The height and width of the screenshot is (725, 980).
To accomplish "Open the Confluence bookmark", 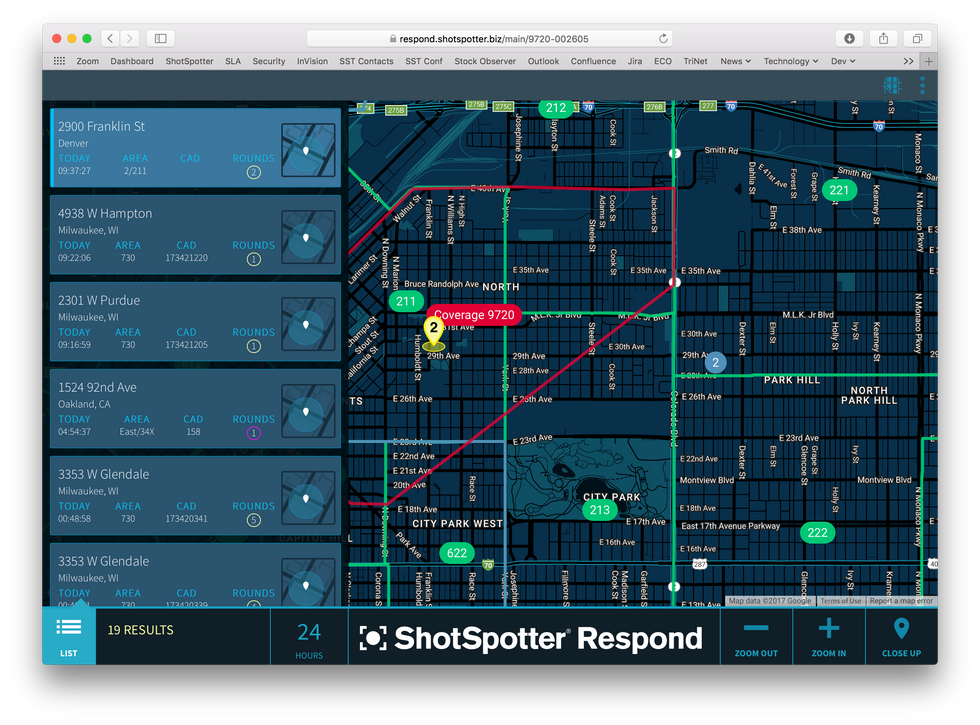I will [593, 61].
